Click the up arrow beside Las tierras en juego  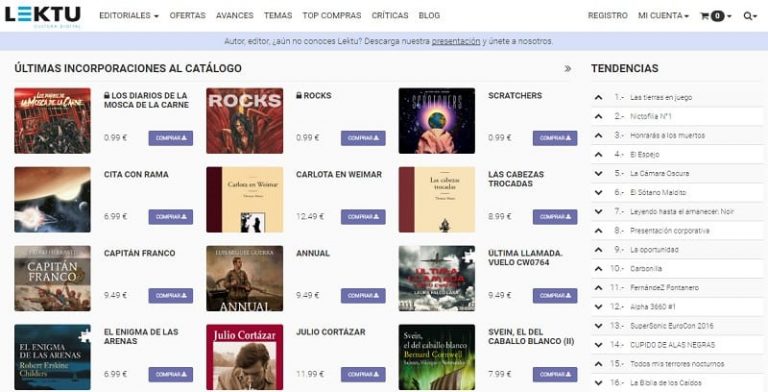(599, 98)
